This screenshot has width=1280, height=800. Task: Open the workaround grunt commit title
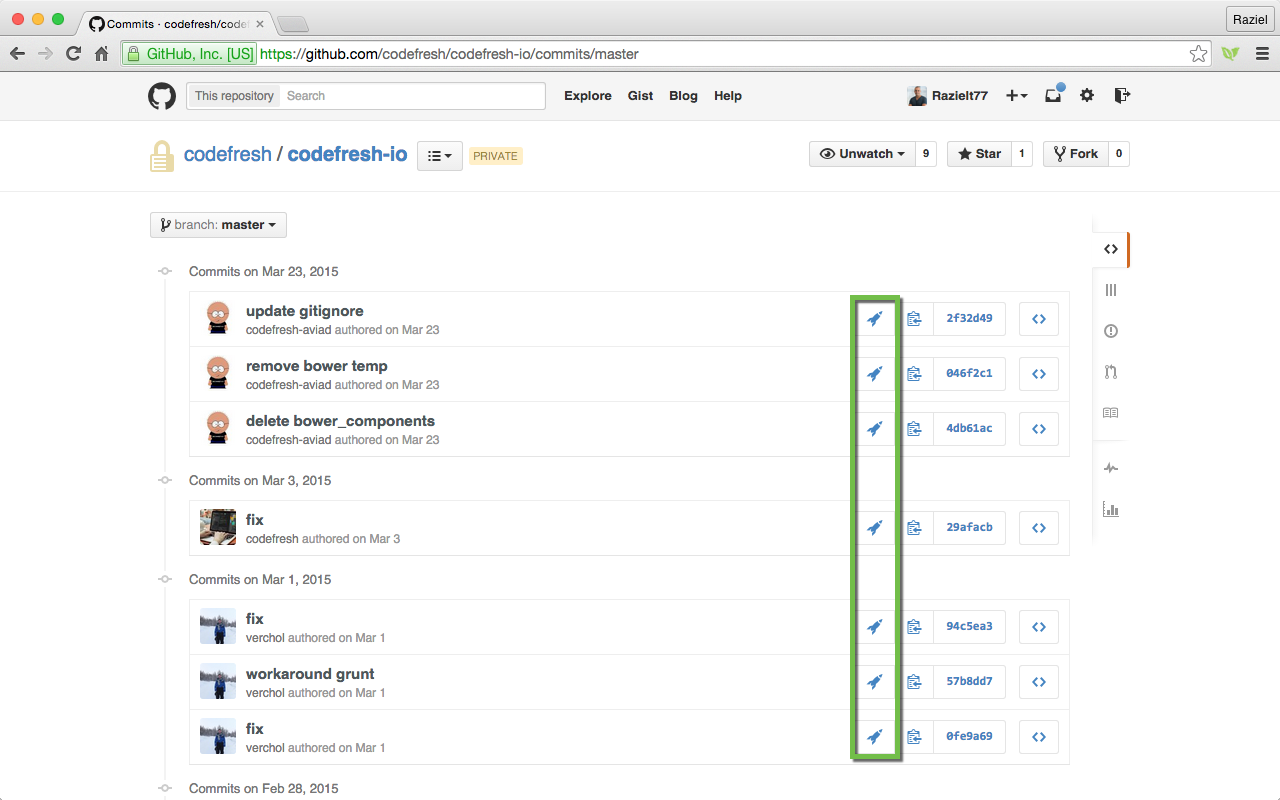tap(310, 674)
